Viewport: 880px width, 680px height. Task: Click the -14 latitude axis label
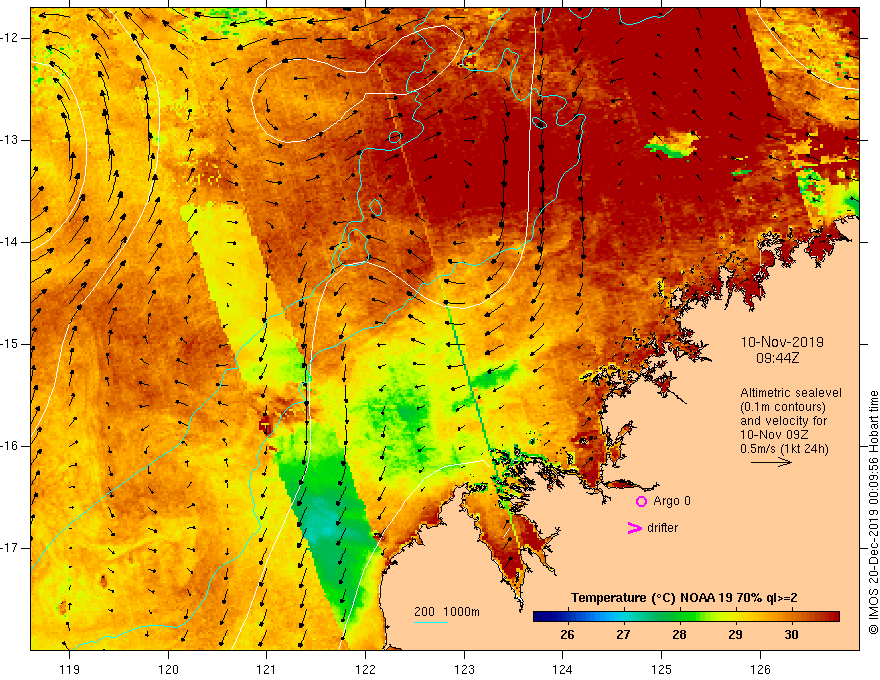[11, 242]
